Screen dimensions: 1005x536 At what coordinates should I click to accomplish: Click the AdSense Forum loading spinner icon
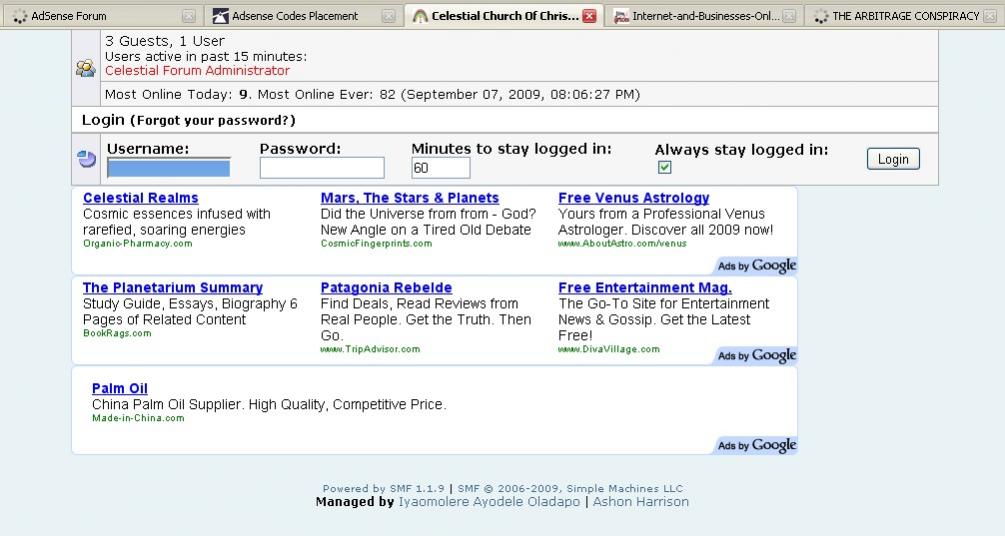click(x=20, y=16)
